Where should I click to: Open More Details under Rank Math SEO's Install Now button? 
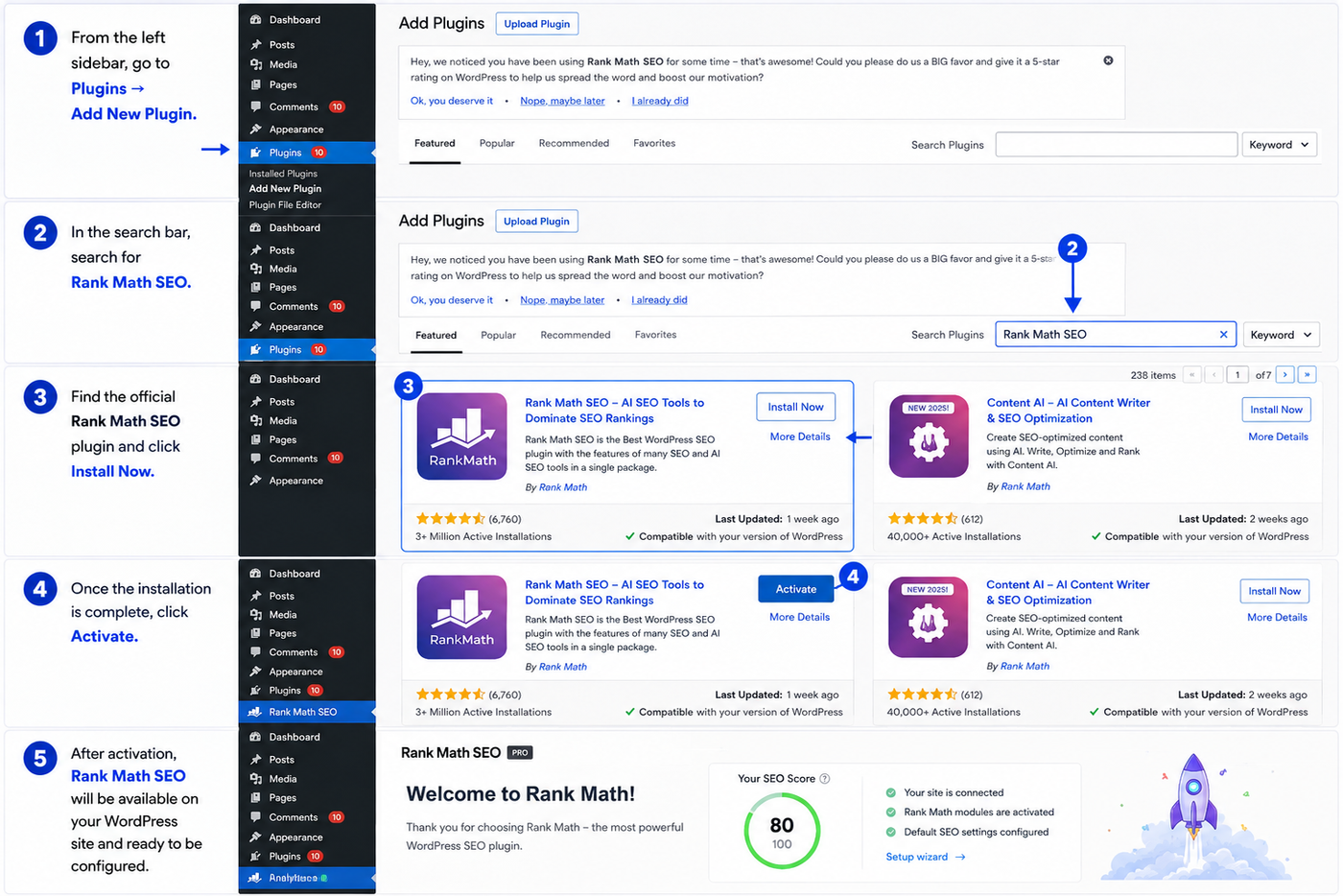[x=800, y=436]
